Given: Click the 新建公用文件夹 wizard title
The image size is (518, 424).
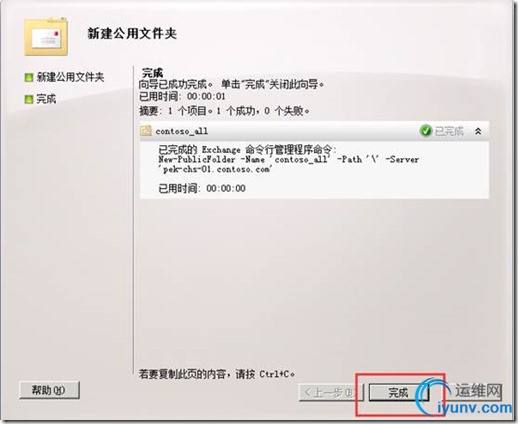Looking at the screenshot, I should pos(132,34).
